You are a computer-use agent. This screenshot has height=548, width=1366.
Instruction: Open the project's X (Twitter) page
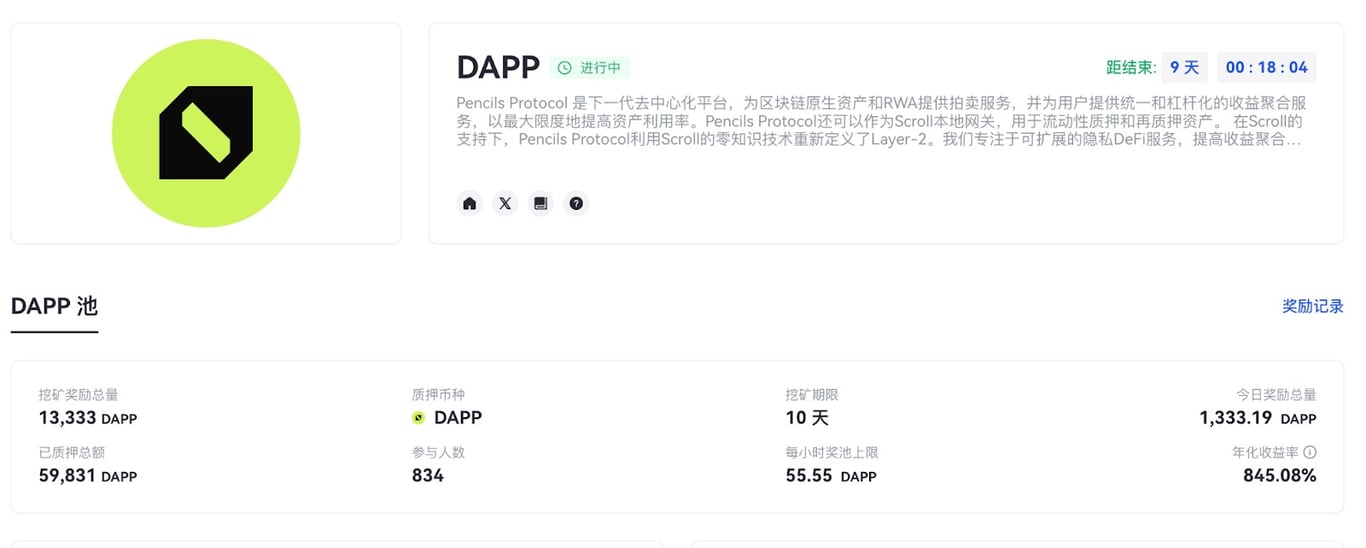[x=505, y=204]
